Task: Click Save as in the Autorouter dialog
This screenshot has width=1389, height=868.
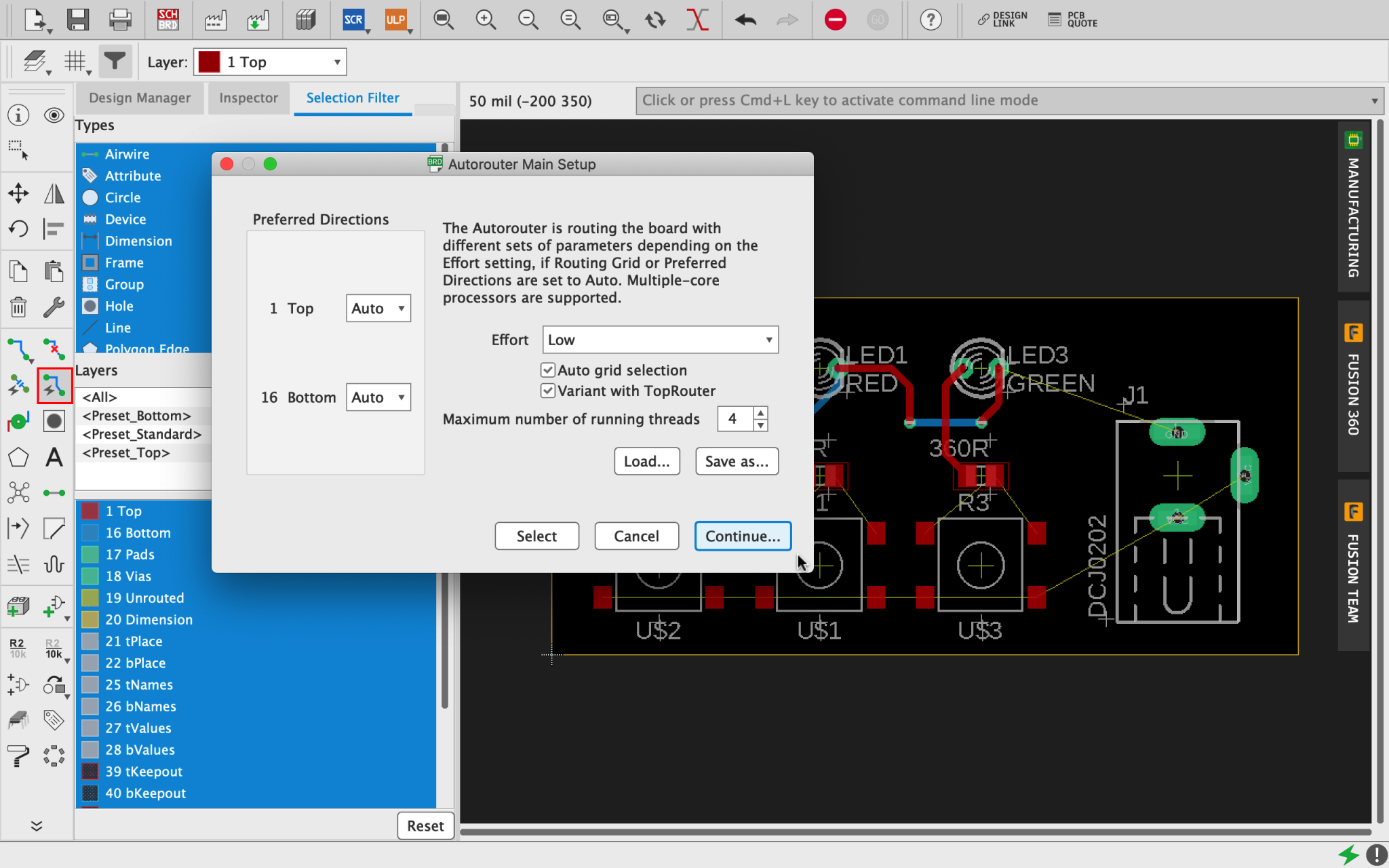Action: coord(736,461)
